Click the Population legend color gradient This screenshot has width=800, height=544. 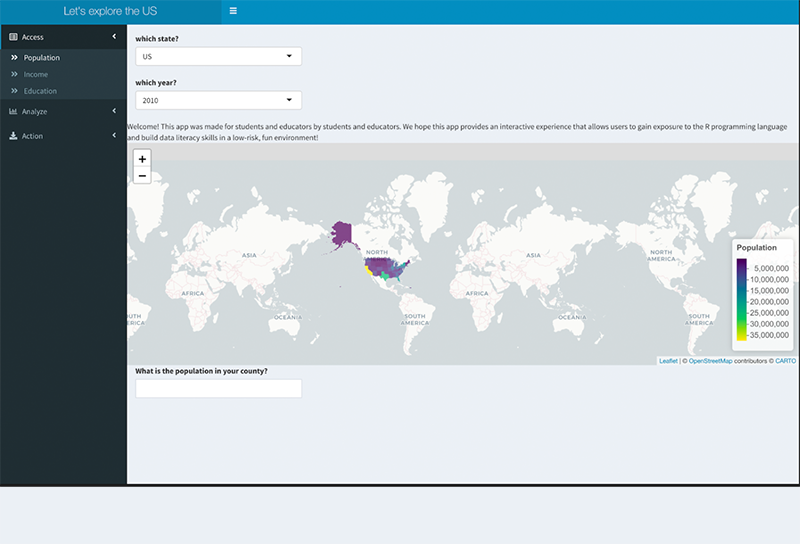(741, 300)
